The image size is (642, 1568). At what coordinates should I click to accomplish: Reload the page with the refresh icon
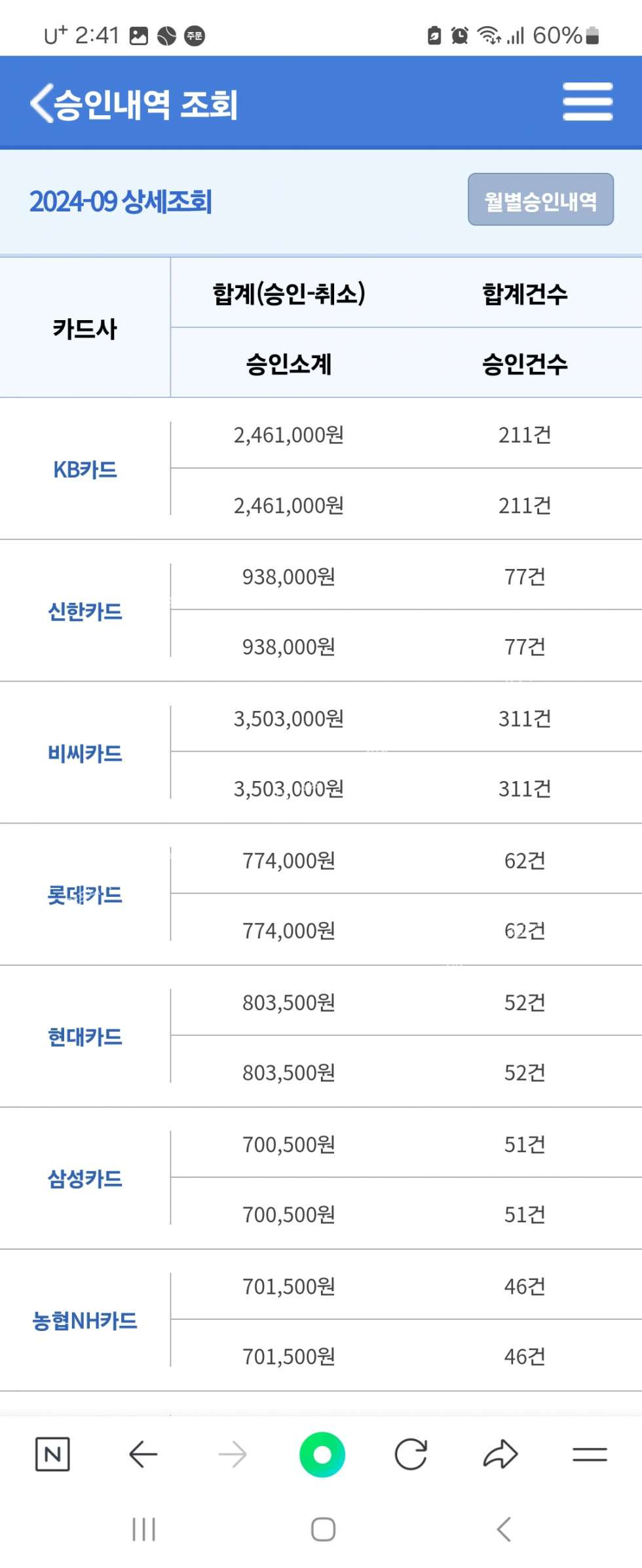411,1454
